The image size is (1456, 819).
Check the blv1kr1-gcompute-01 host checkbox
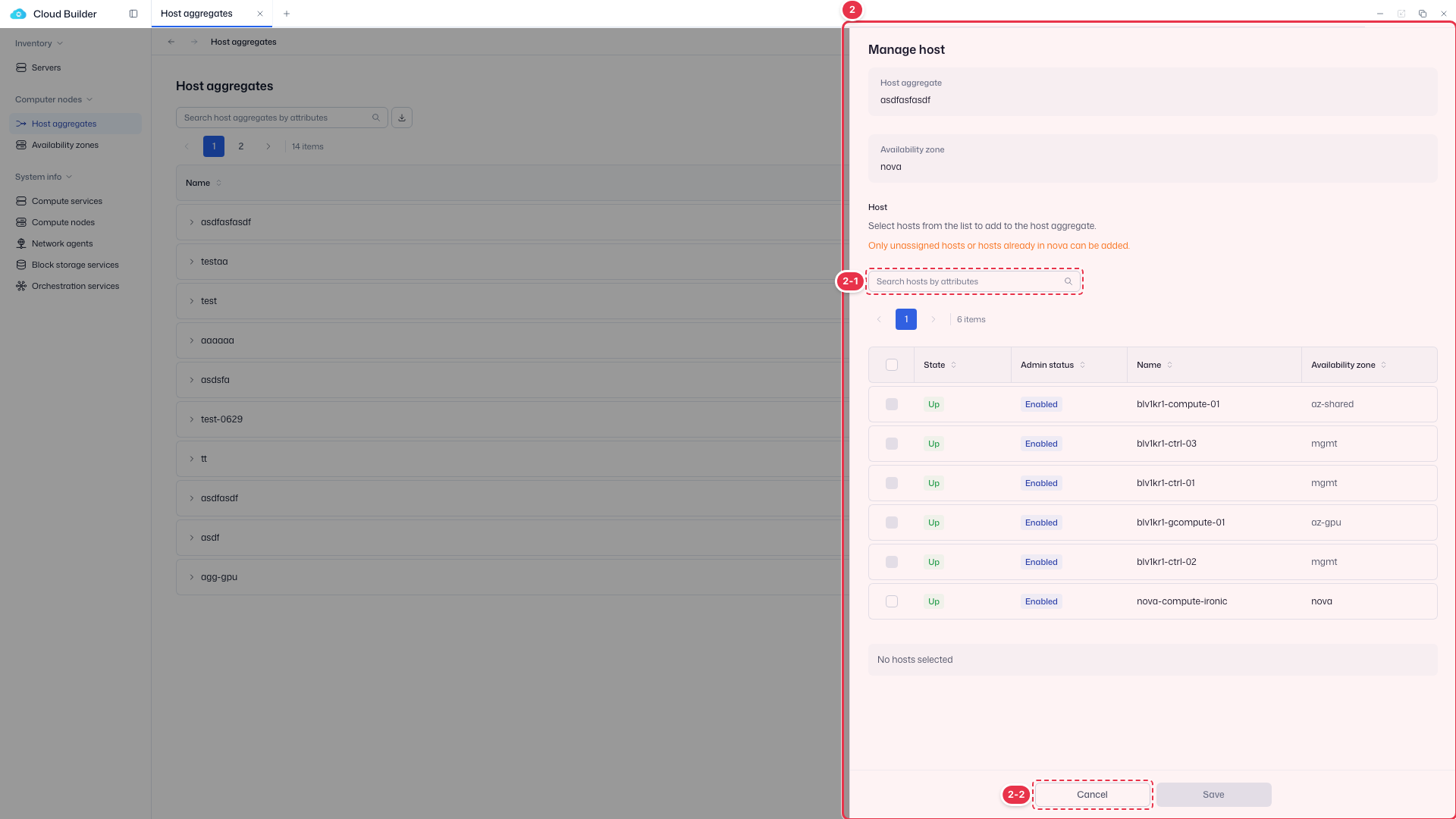(x=892, y=522)
